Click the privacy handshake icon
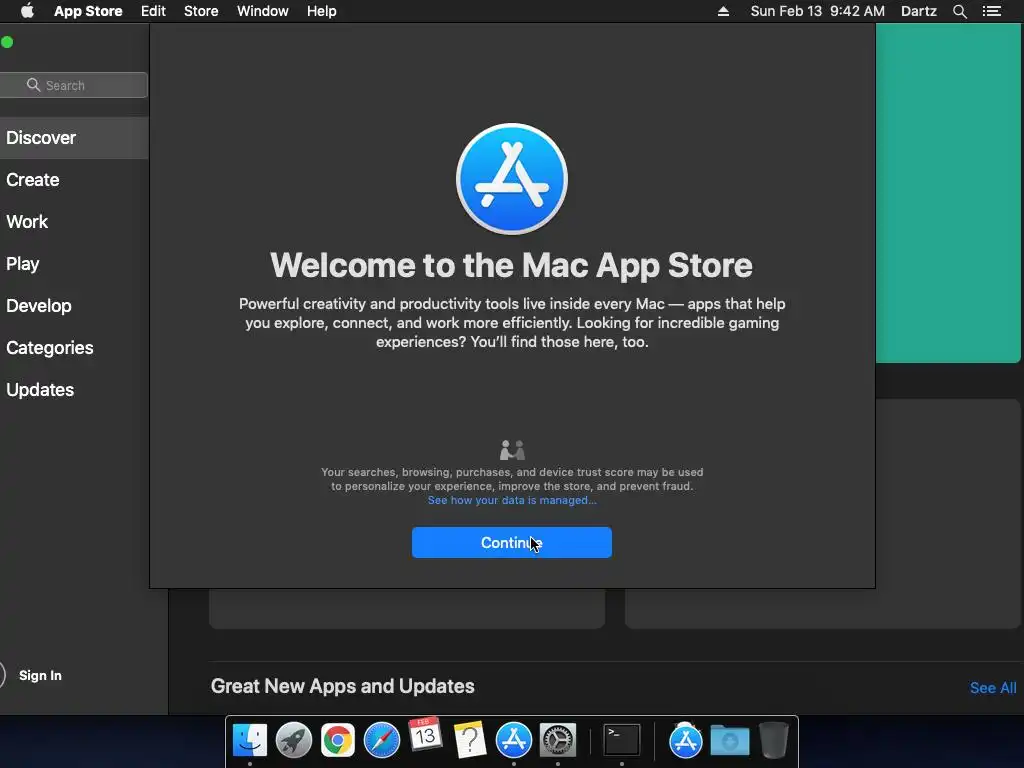Image resolution: width=1024 pixels, height=768 pixels. (x=512, y=450)
